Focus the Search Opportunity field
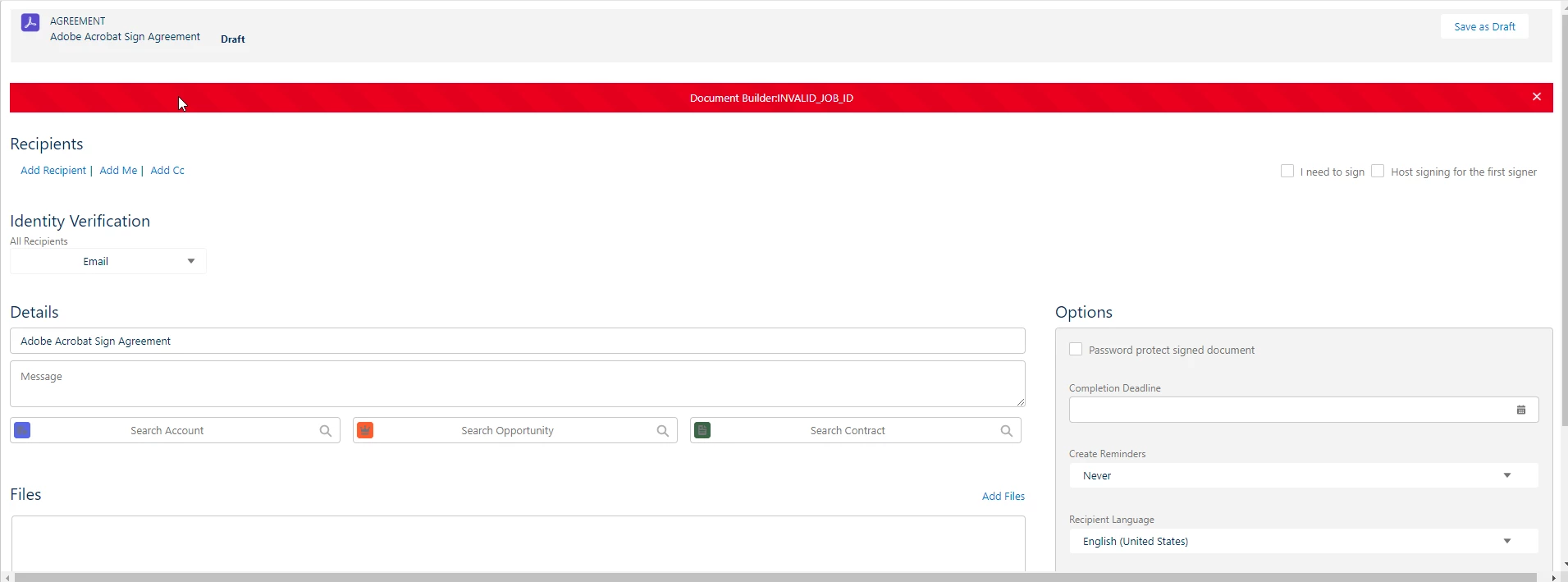1568x582 pixels. point(515,430)
